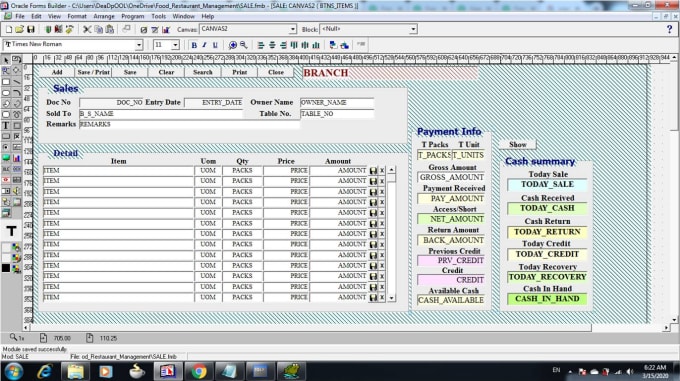Open the font size 11 dropdown

point(175,45)
